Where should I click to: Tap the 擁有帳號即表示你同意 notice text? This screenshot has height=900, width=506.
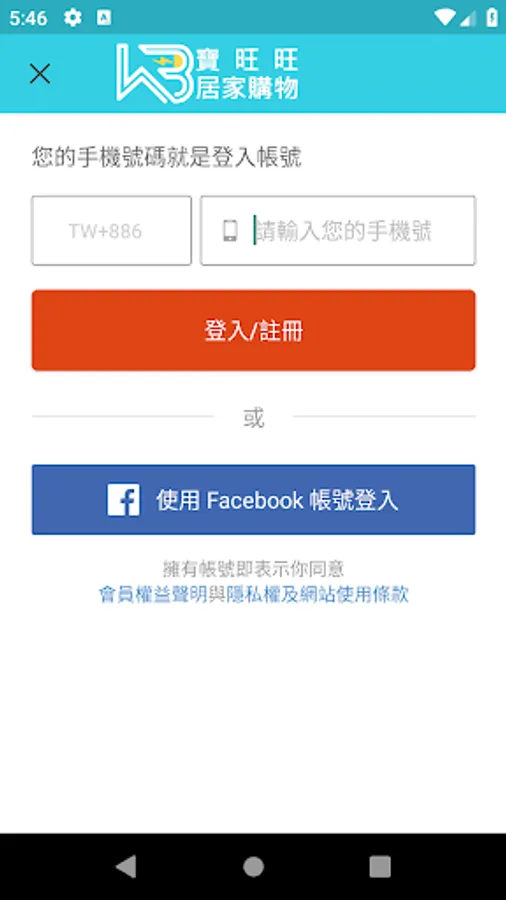point(254,569)
